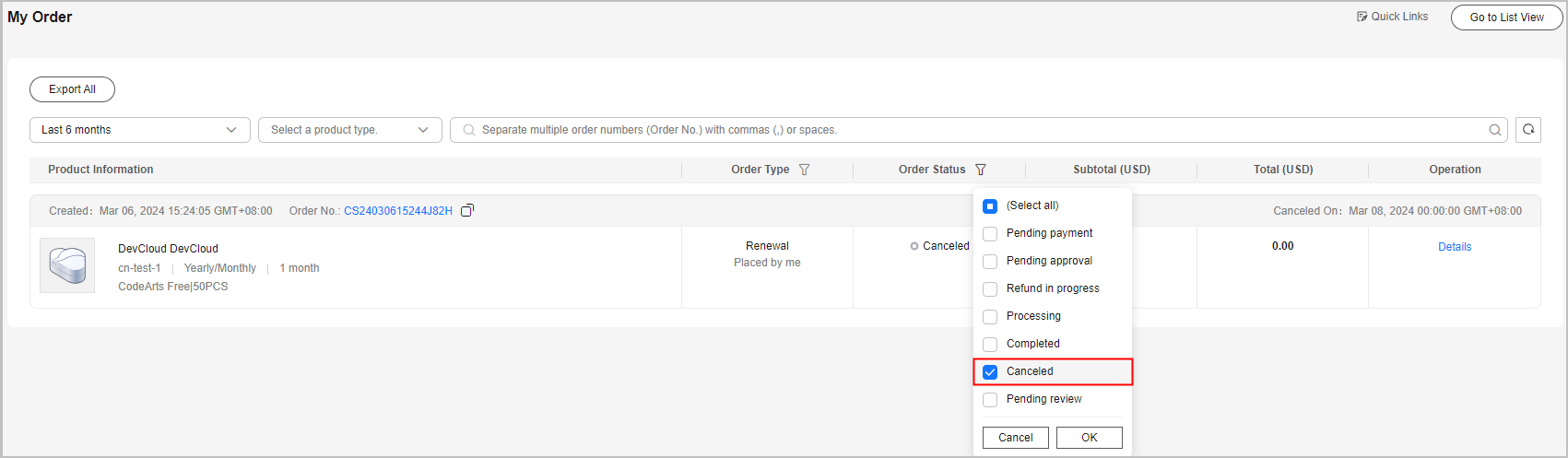
Task: Switch using Go to List View
Action: 1506,18
